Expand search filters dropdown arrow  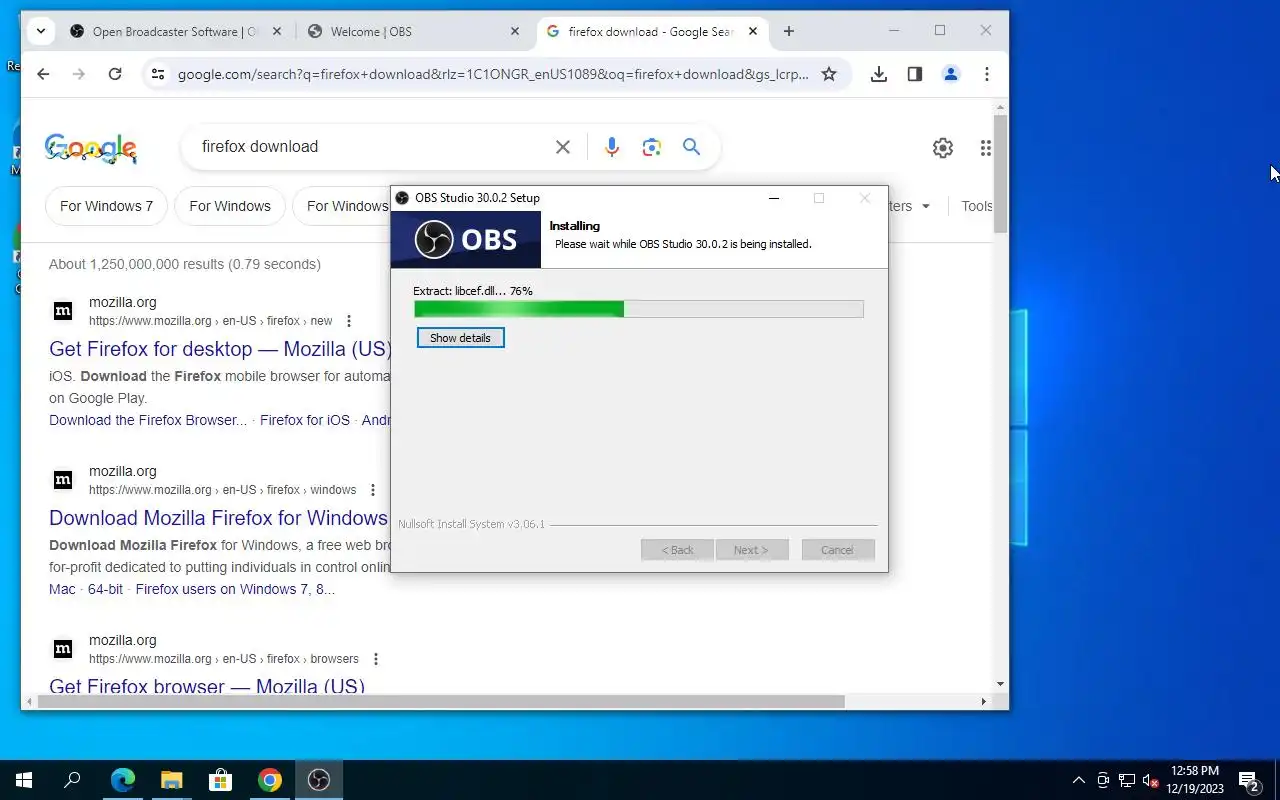[926, 206]
